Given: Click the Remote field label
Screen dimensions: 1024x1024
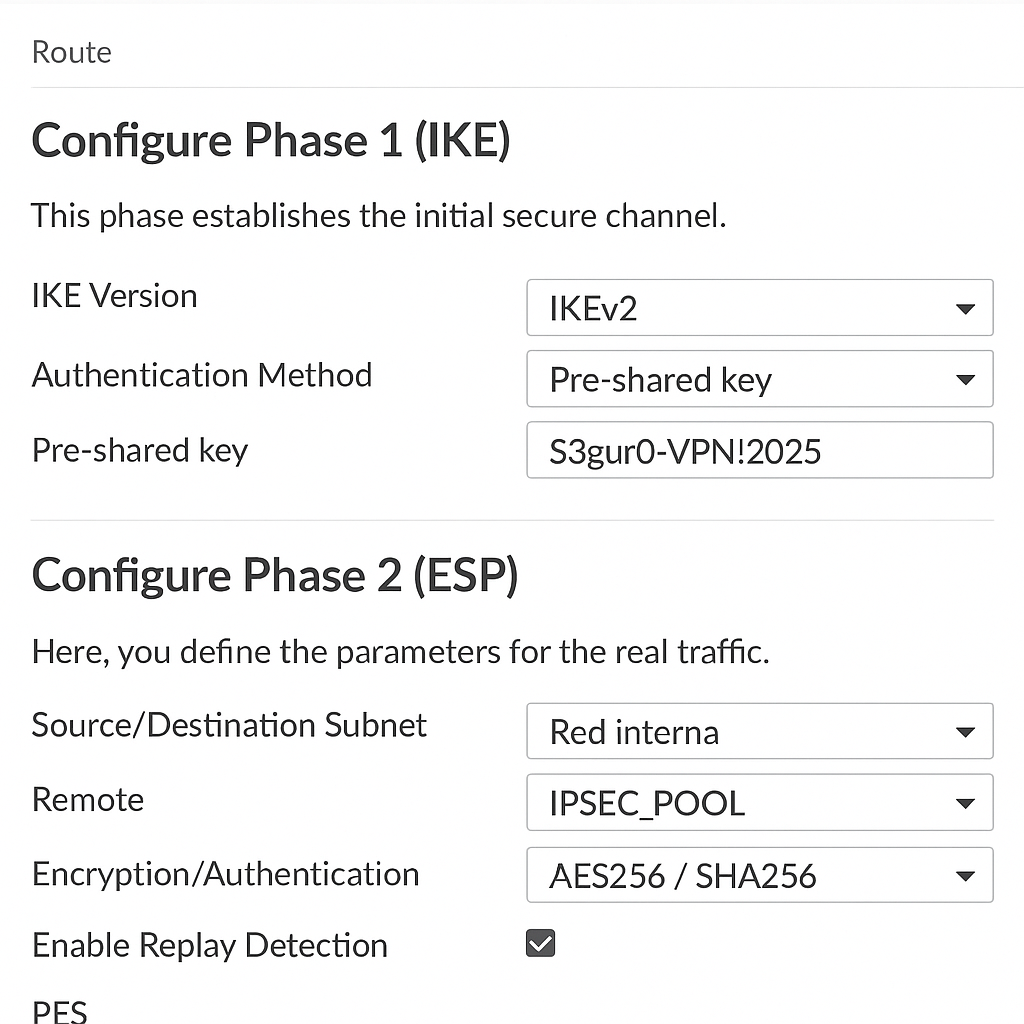Looking at the screenshot, I should click(88, 799).
